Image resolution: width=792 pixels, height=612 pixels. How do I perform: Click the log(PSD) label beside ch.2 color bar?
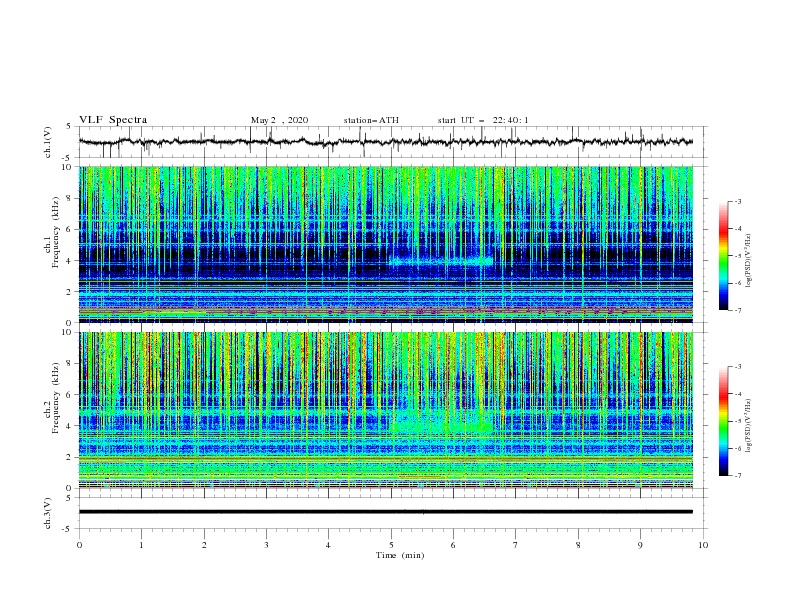point(749,426)
